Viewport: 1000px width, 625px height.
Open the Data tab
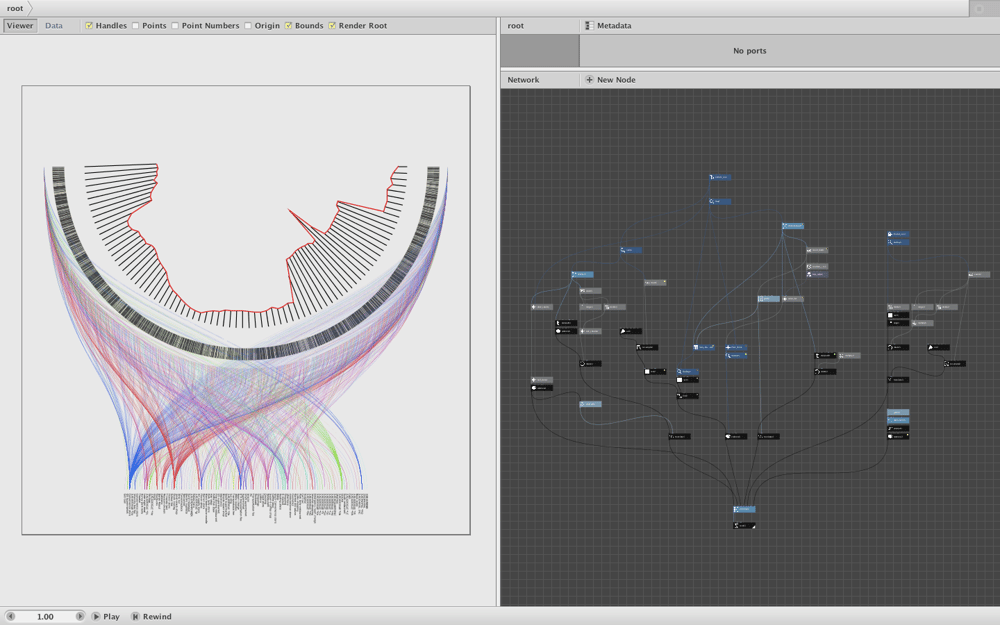[x=54, y=26]
